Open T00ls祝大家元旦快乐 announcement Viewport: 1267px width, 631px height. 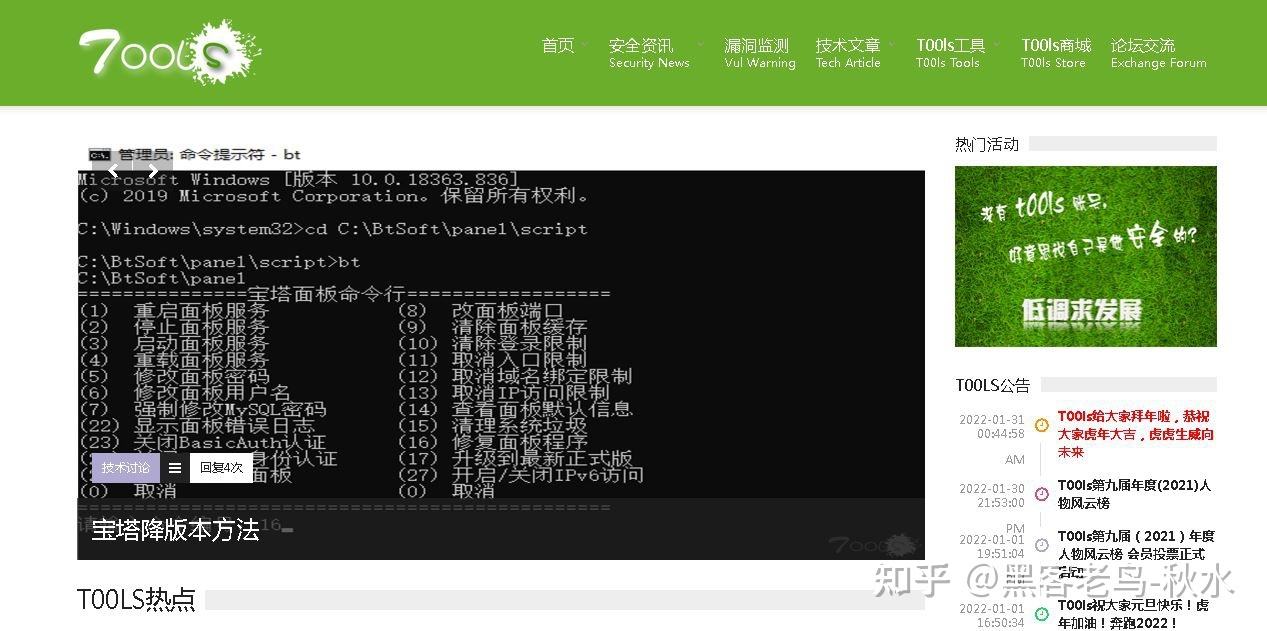[x=1134, y=614]
